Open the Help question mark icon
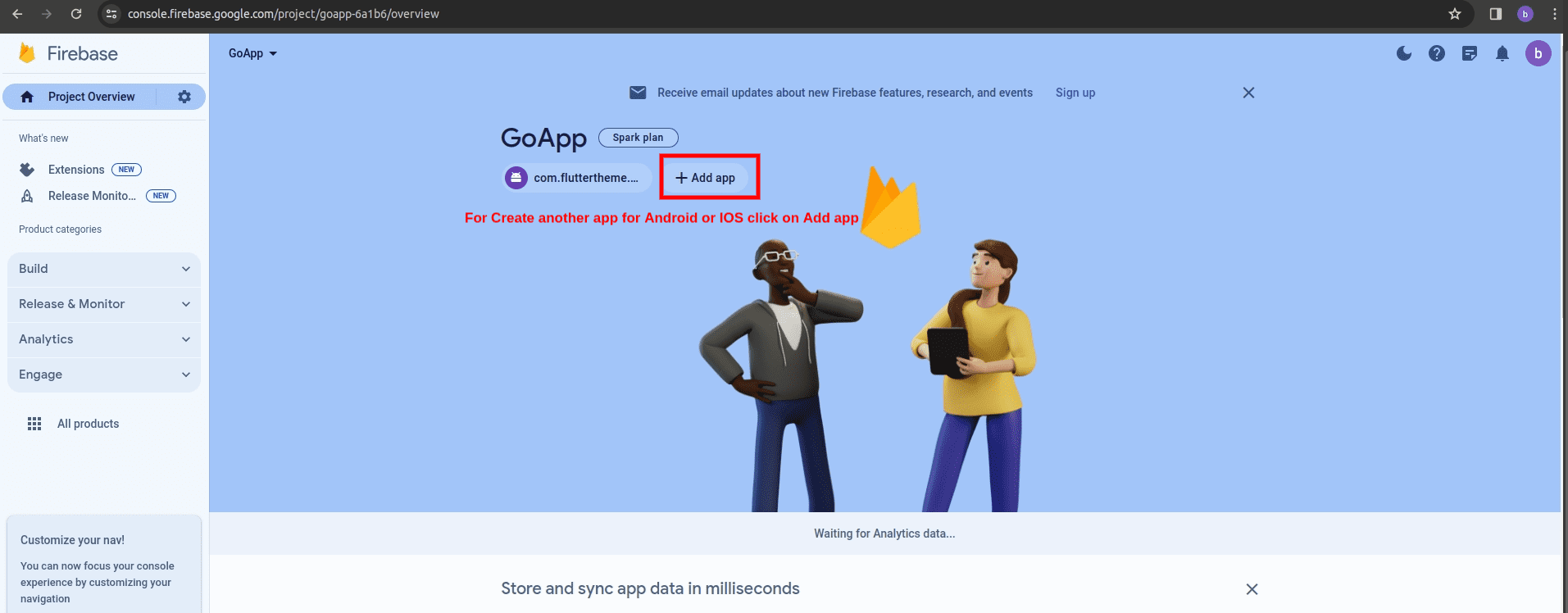1568x613 pixels. click(x=1436, y=53)
